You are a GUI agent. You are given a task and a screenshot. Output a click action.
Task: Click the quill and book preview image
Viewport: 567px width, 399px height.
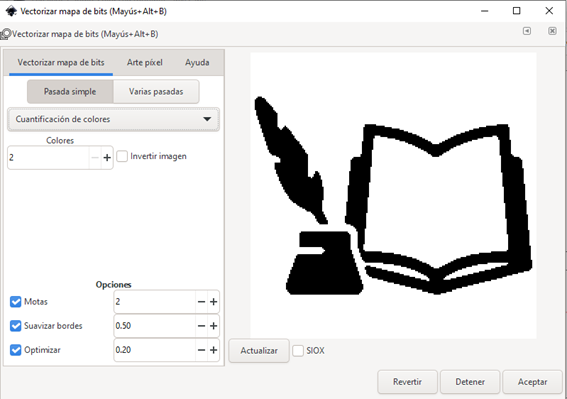click(393, 196)
